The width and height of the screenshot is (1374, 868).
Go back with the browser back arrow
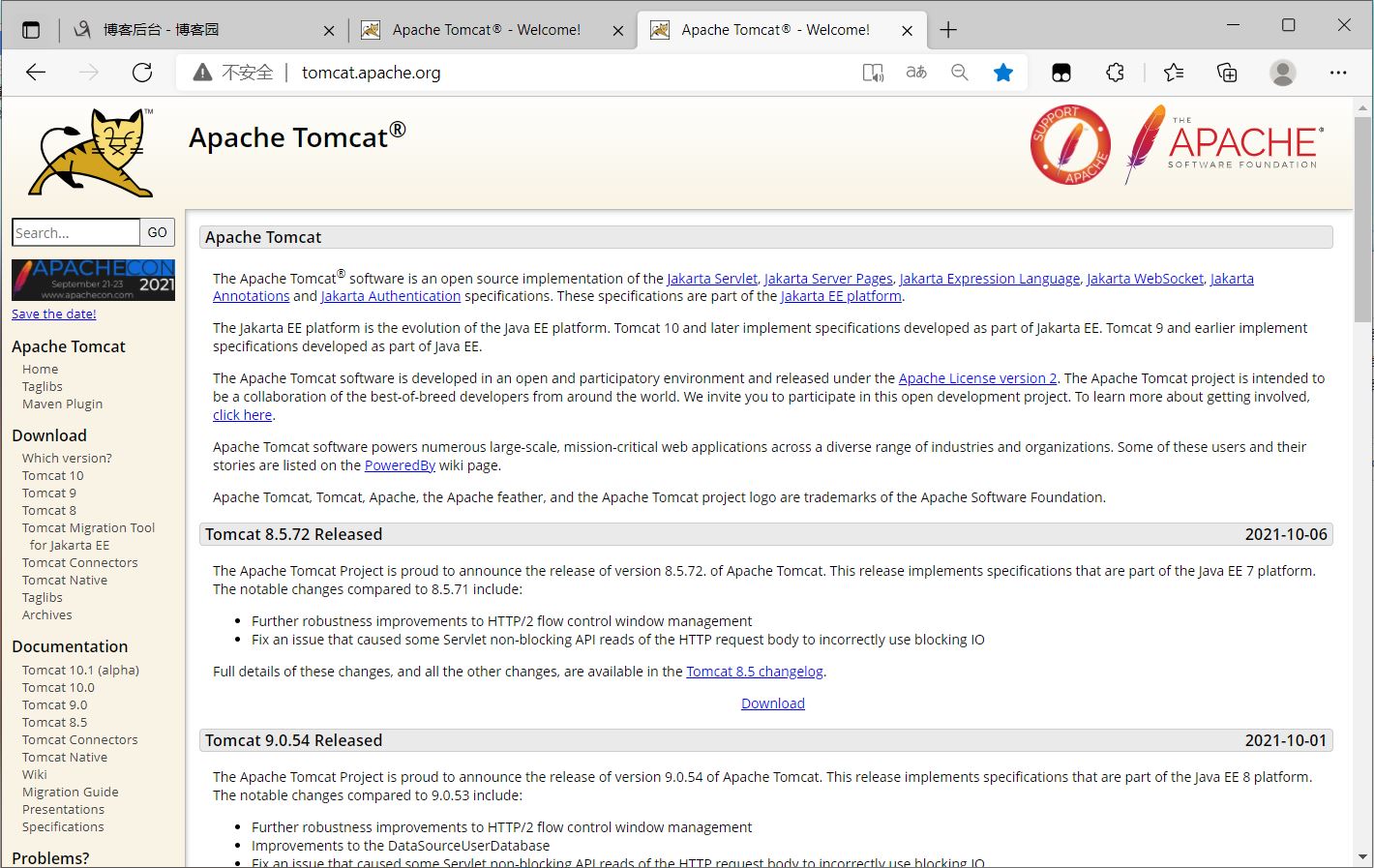pyautogui.click(x=36, y=73)
